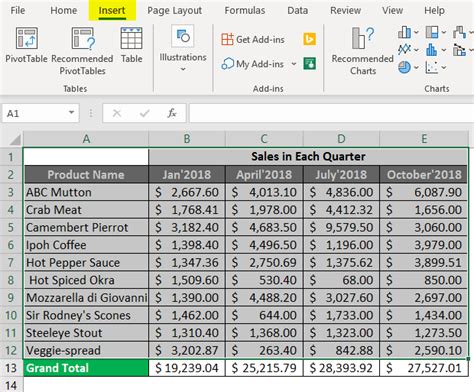Switch to the Home tab
The image size is (474, 392).
64,10
